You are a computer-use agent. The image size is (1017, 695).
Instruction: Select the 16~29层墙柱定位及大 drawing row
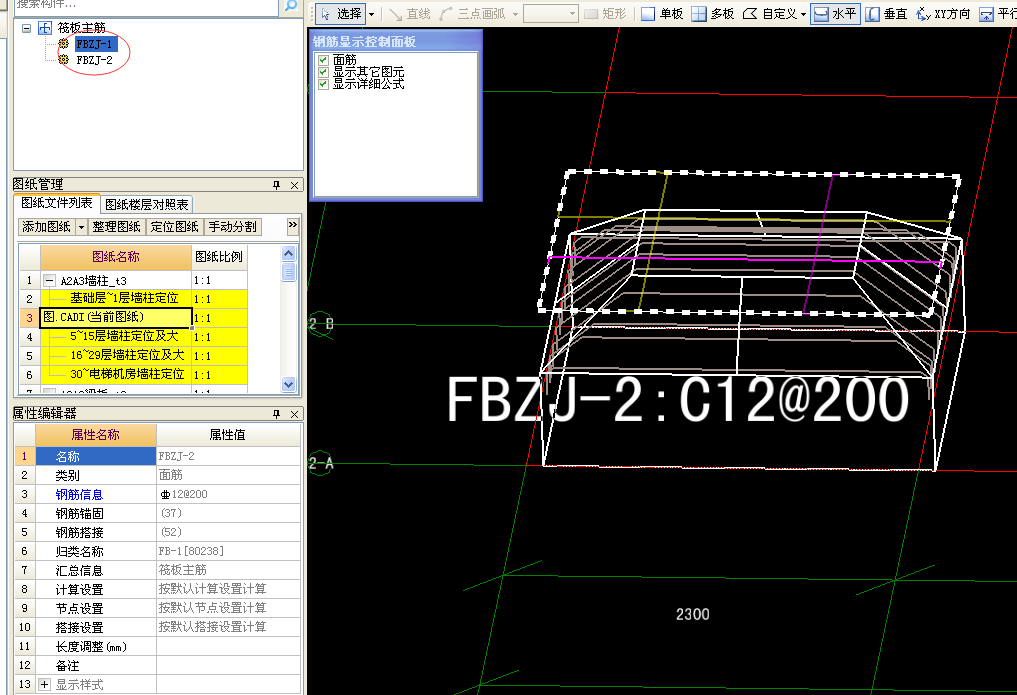(x=116, y=355)
